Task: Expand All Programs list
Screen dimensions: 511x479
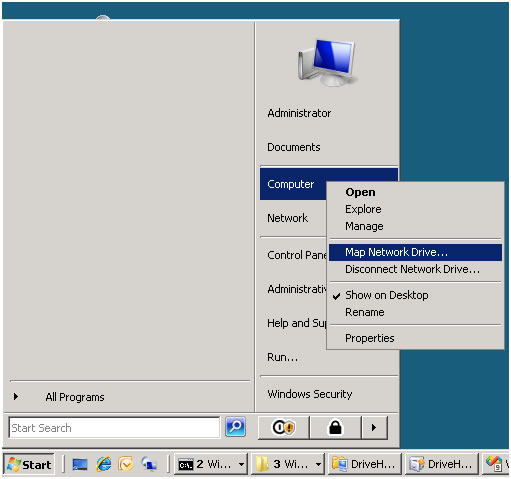Action: (75, 397)
